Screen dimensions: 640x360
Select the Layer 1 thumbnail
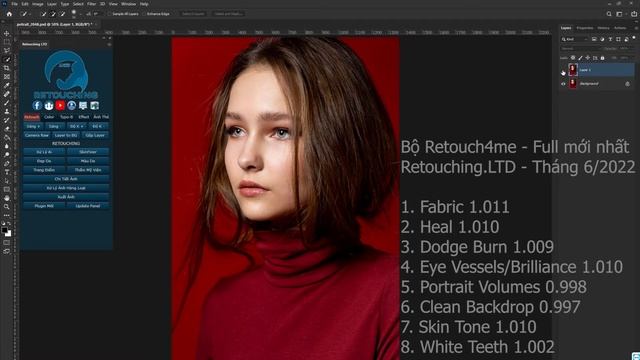click(x=573, y=70)
